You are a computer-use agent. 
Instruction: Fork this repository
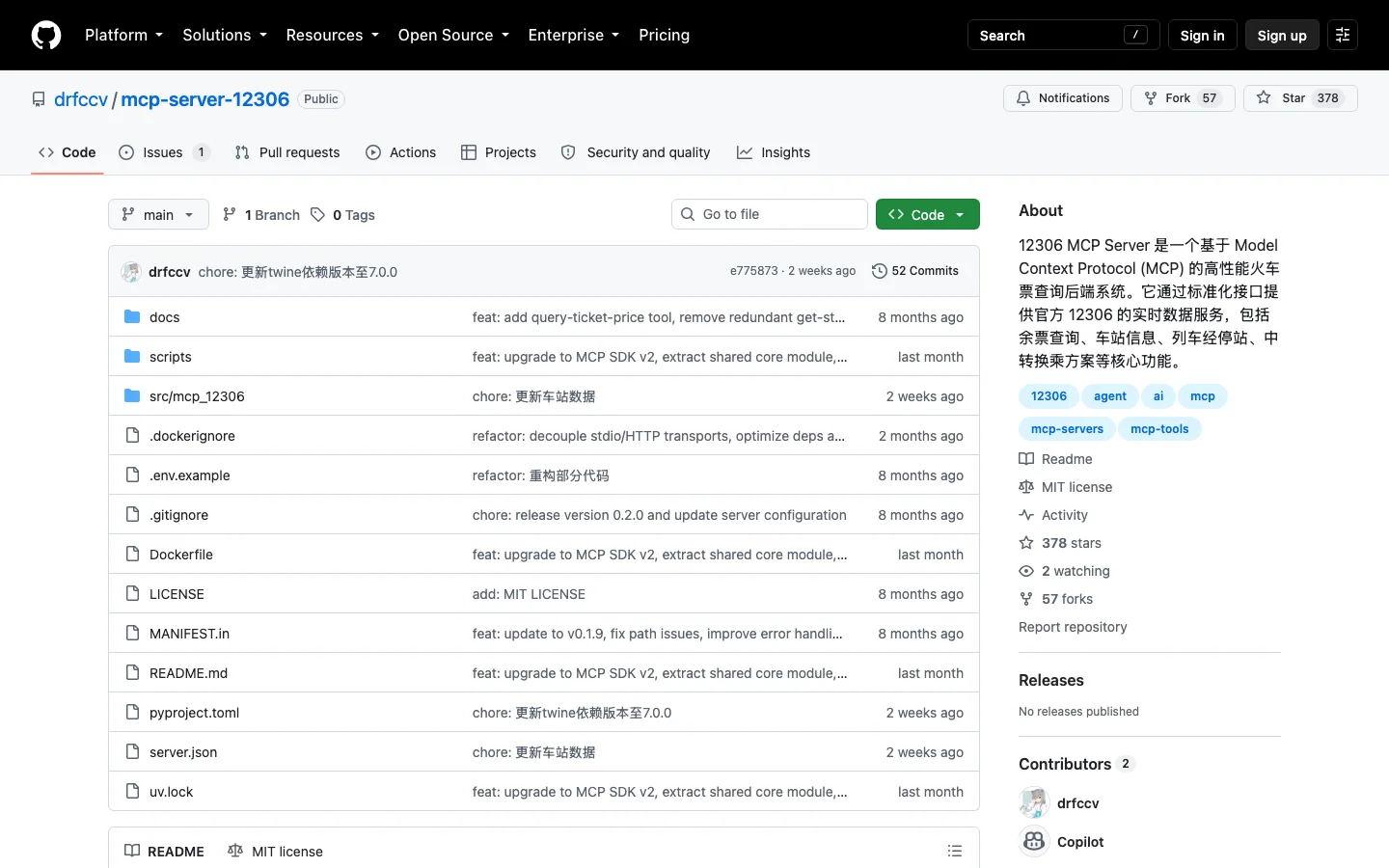click(x=1183, y=98)
